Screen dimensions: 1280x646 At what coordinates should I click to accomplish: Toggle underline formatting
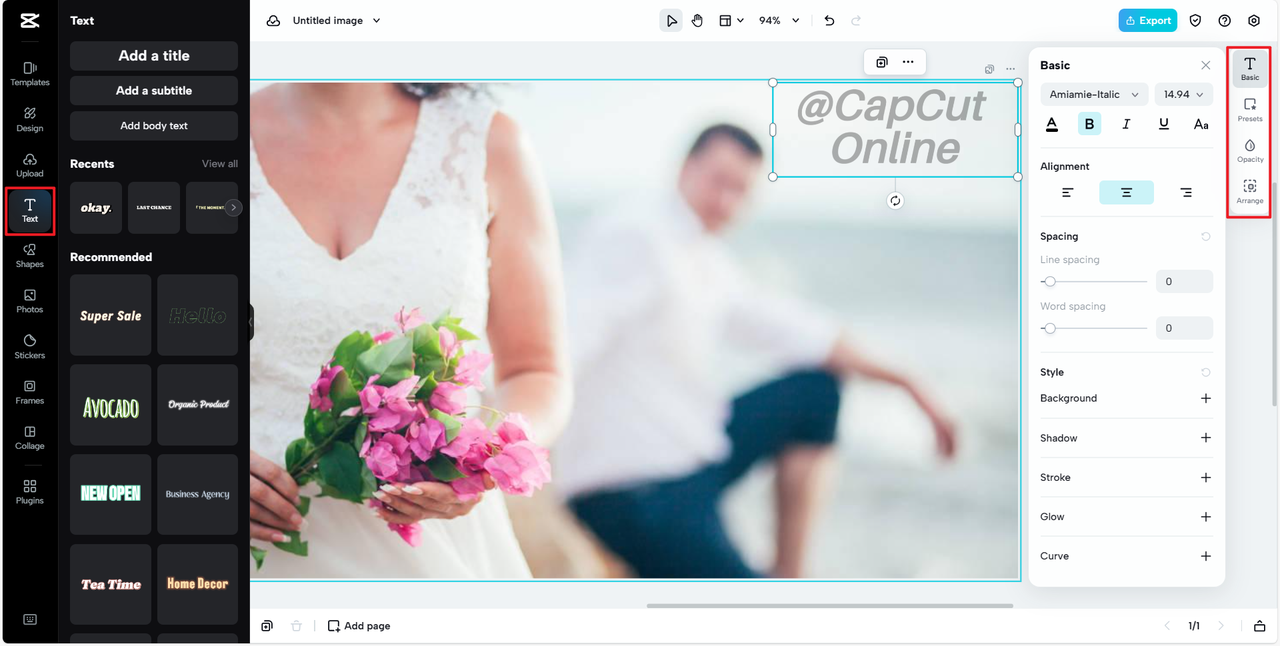[1163, 124]
